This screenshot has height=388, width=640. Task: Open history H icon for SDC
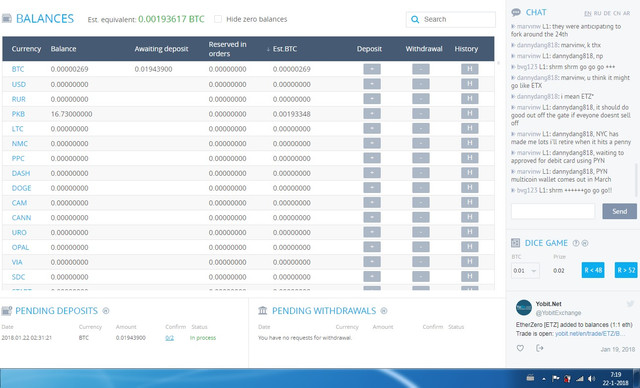point(469,277)
